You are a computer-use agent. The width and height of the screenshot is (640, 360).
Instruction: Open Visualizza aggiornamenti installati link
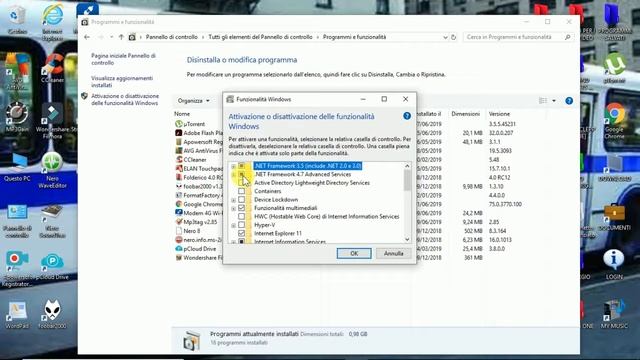click(x=122, y=82)
